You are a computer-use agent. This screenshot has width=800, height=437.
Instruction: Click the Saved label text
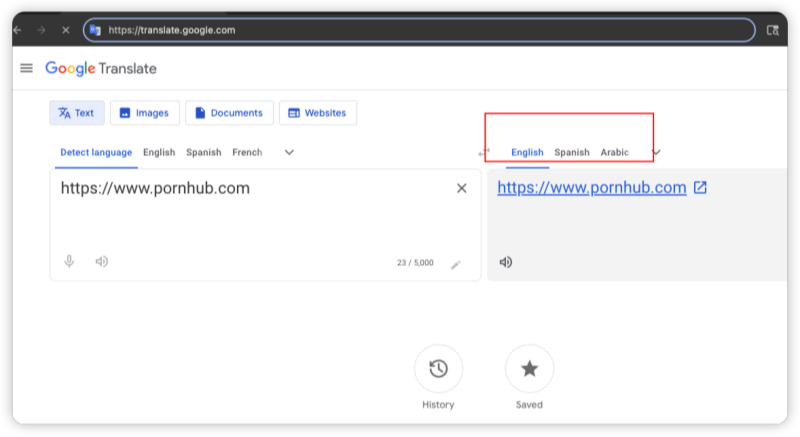[x=529, y=405]
